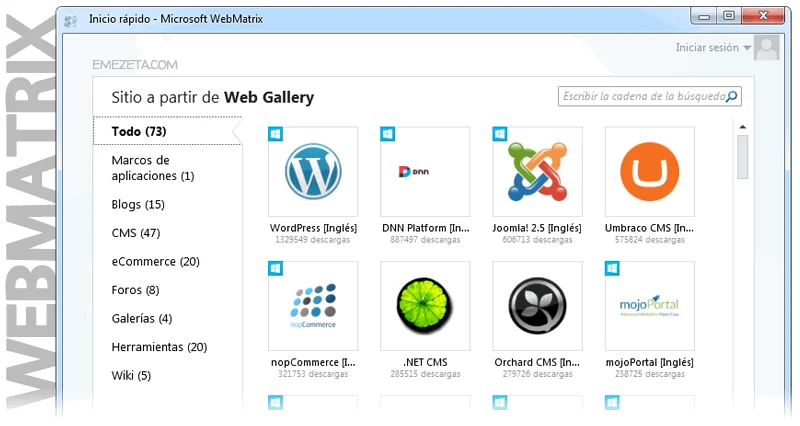Click the gallery scrollbar up arrow
This screenshot has height=426, width=800.
click(x=743, y=127)
